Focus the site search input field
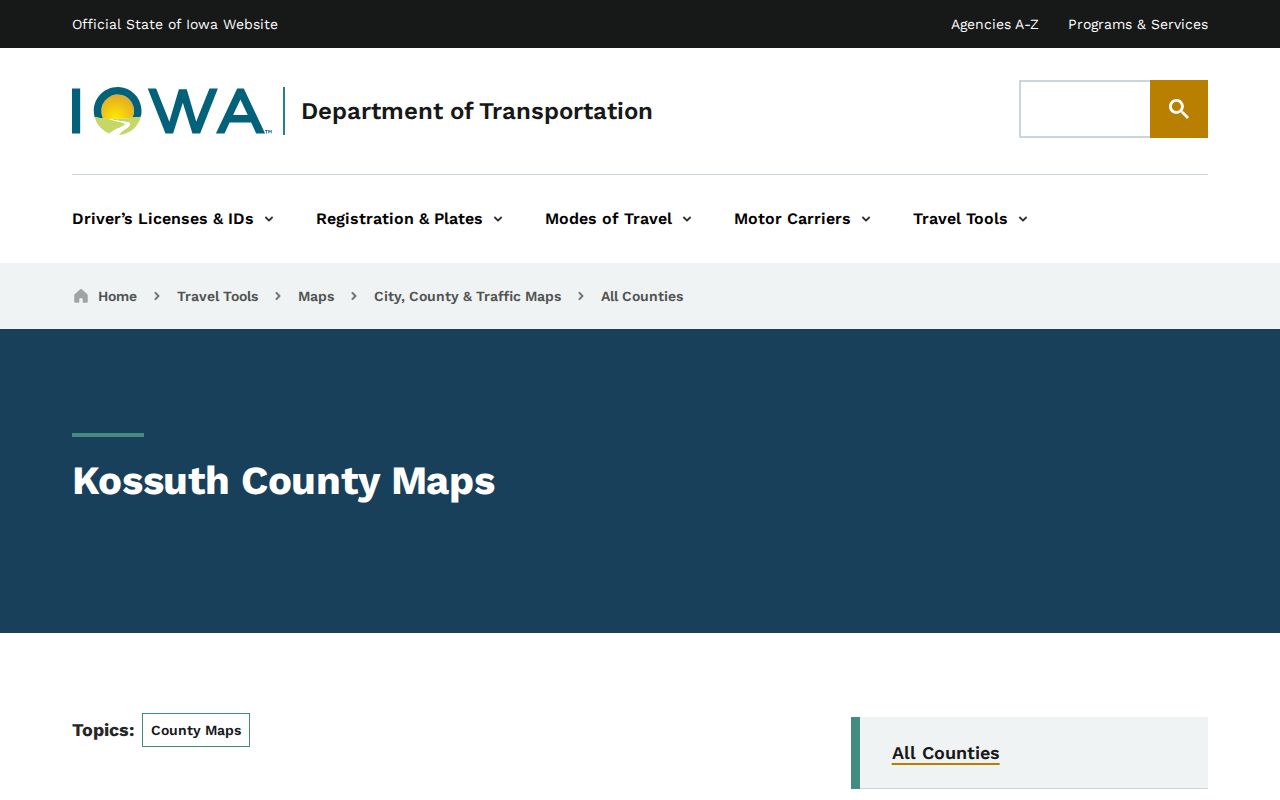Screen dimensions: 1280x800 [x=1085, y=109]
